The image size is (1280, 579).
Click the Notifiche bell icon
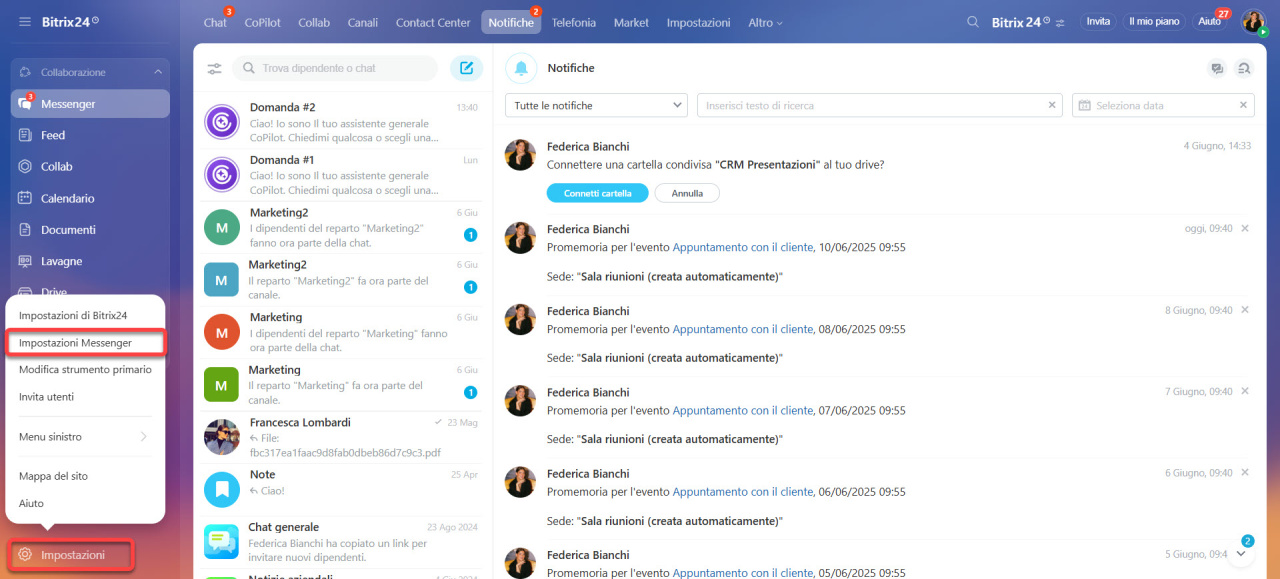click(x=521, y=68)
